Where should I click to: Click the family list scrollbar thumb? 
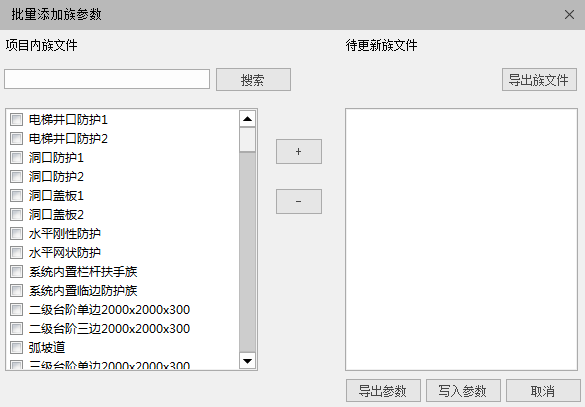[x=247, y=140]
